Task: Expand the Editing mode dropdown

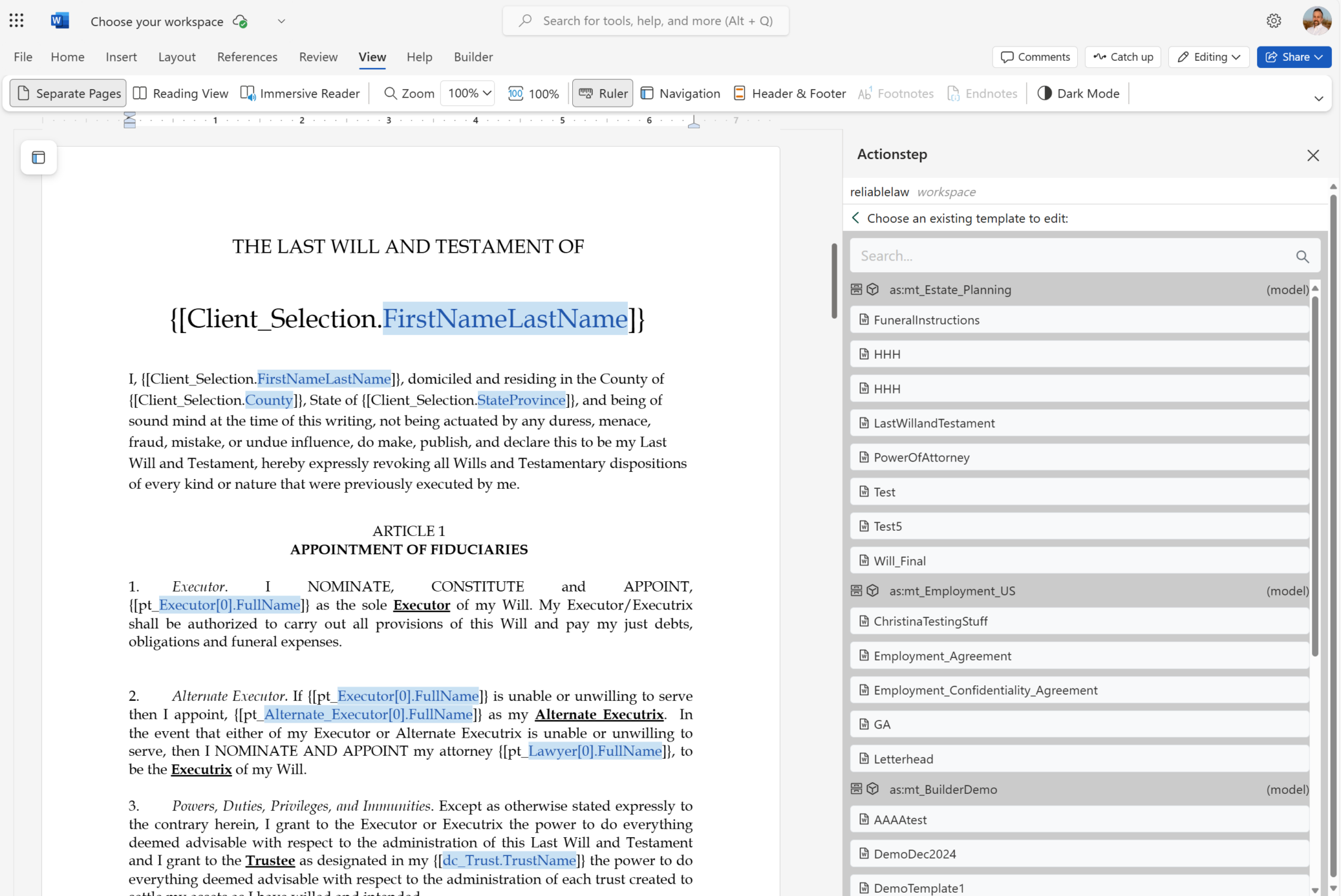Action: click(1209, 57)
